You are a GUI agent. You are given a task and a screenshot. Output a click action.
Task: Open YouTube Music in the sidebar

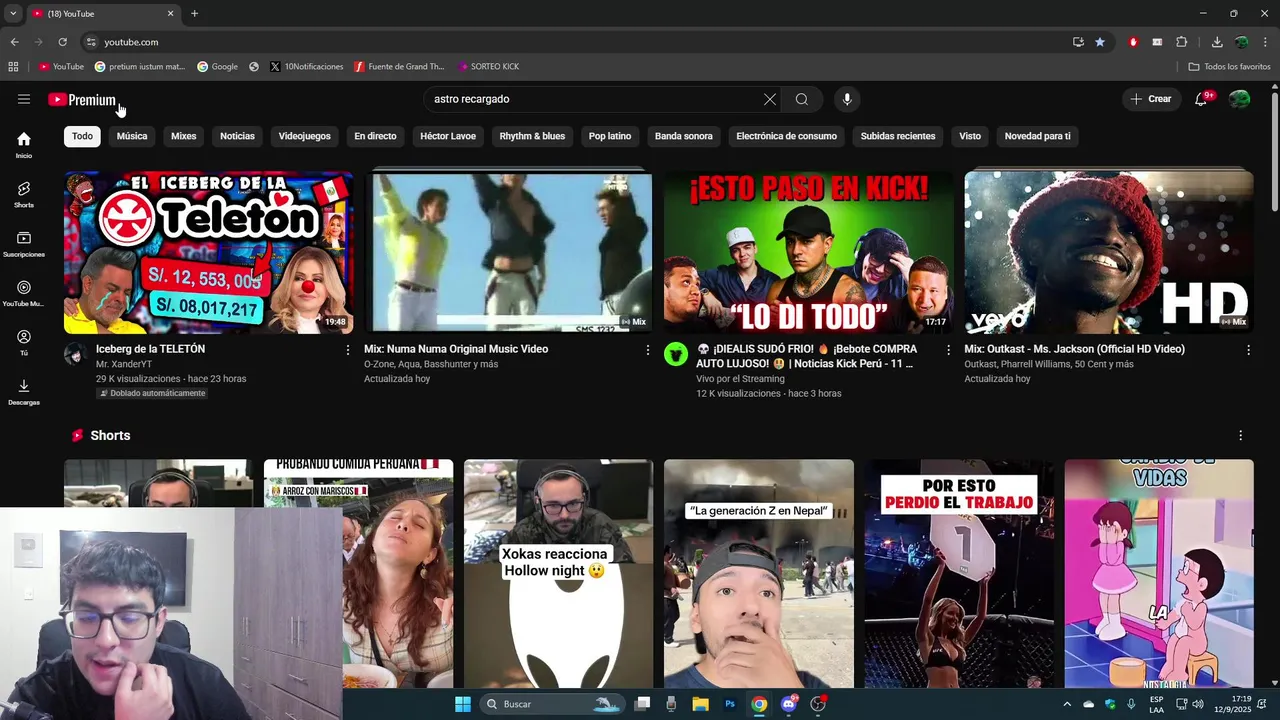pos(24,293)
